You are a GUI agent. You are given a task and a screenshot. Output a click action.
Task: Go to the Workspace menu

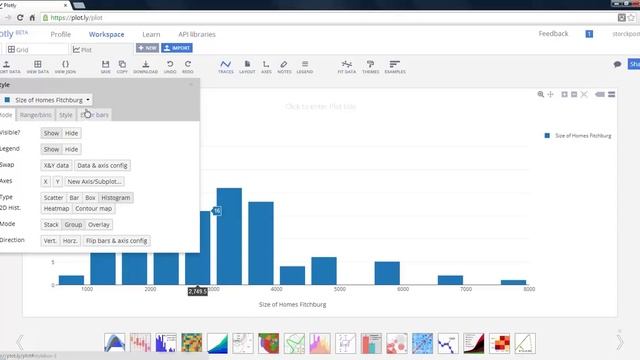(x=106, y=34)
